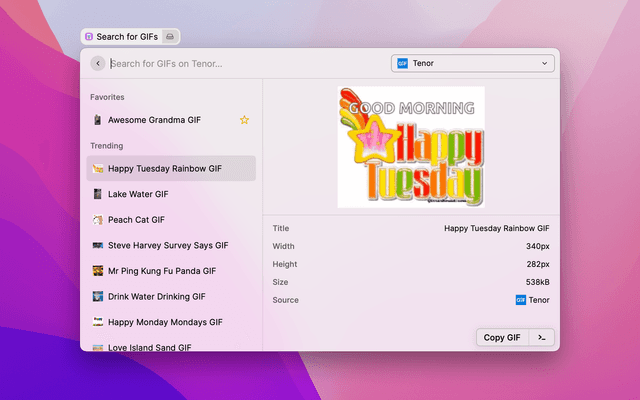Expand dropdown using the chevron arrow
This screenshot has height=400, width=640.
click(545, 64)
